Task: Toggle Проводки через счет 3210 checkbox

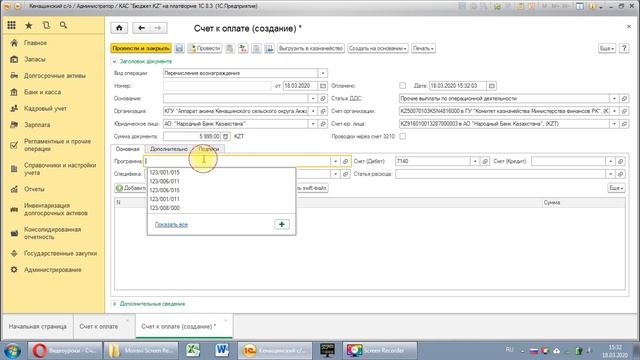Action: click(402, 136)
